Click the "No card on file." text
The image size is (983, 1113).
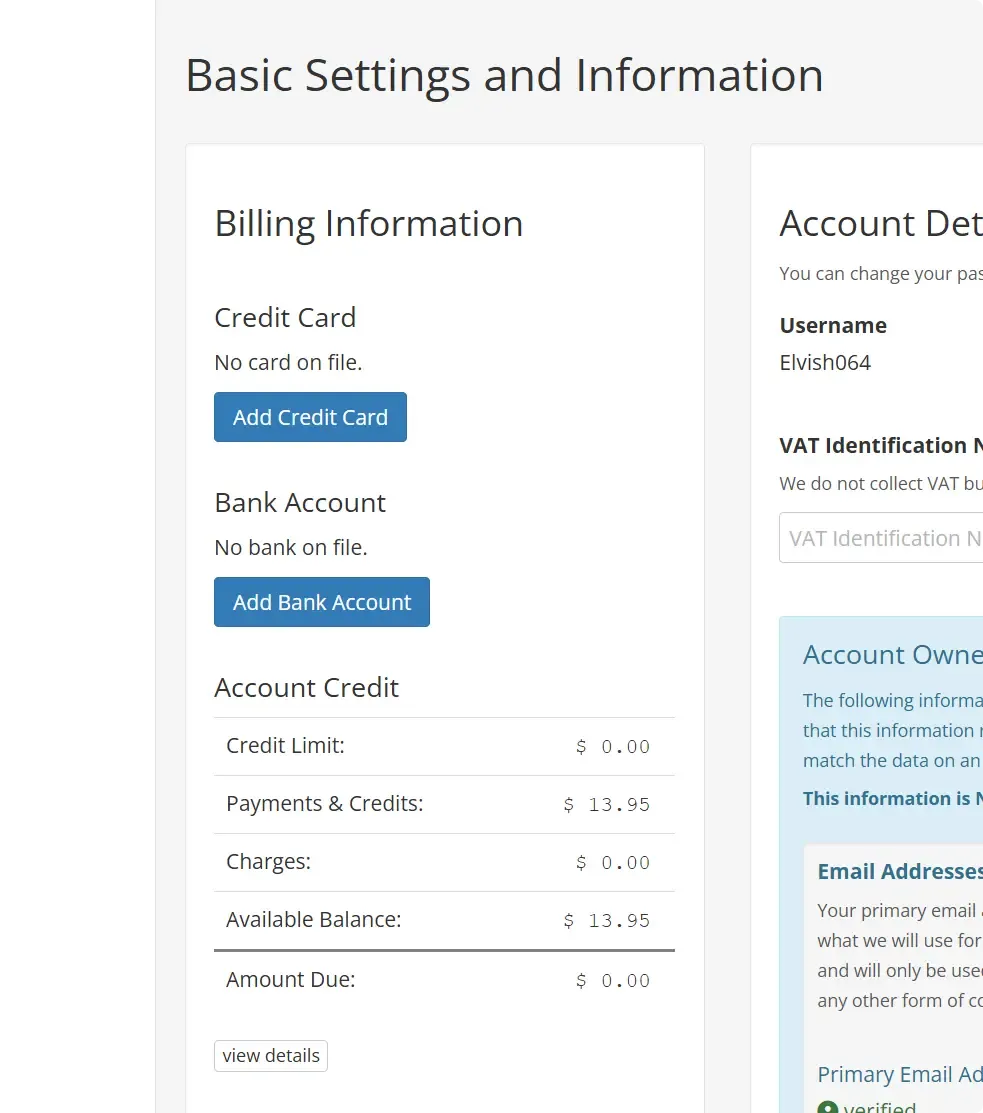[x=288, y=362]
